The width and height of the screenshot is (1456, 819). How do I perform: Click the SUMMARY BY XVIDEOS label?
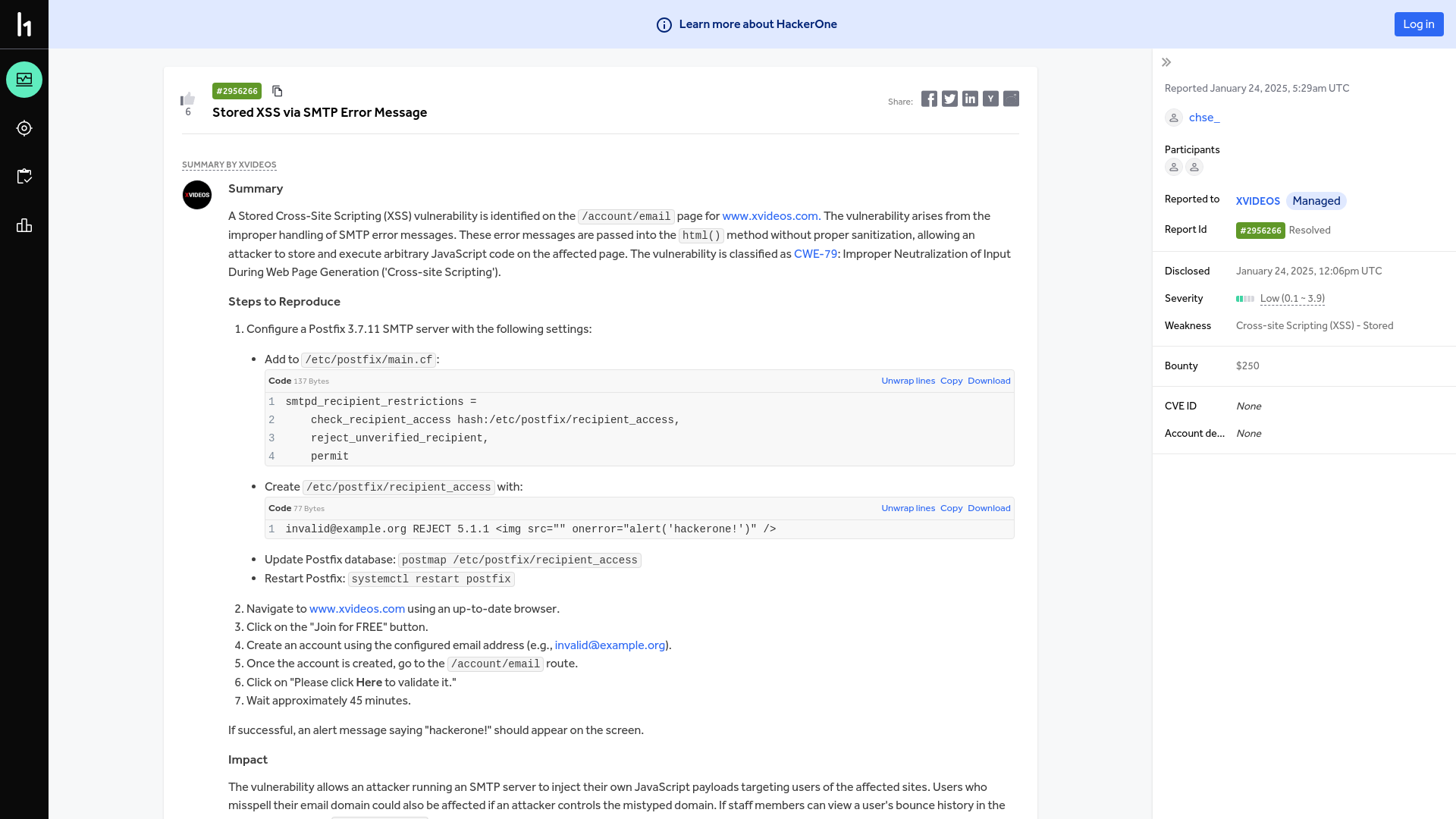pos(229,165)
